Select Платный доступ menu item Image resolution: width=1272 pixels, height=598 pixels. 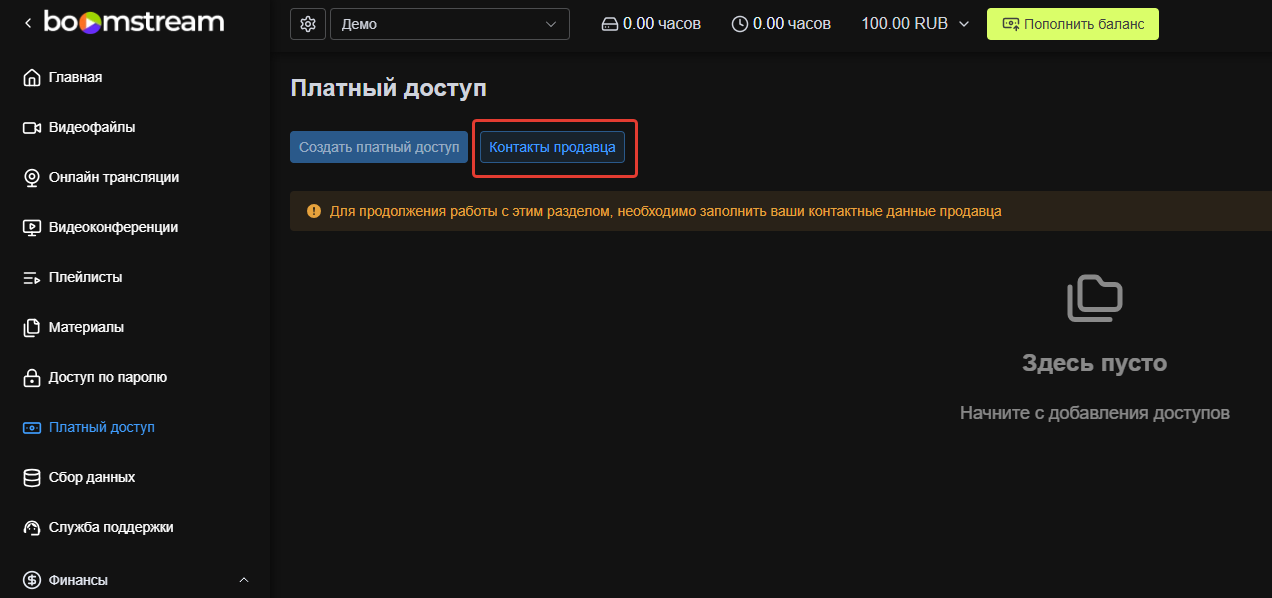click(x=102, y=427)
